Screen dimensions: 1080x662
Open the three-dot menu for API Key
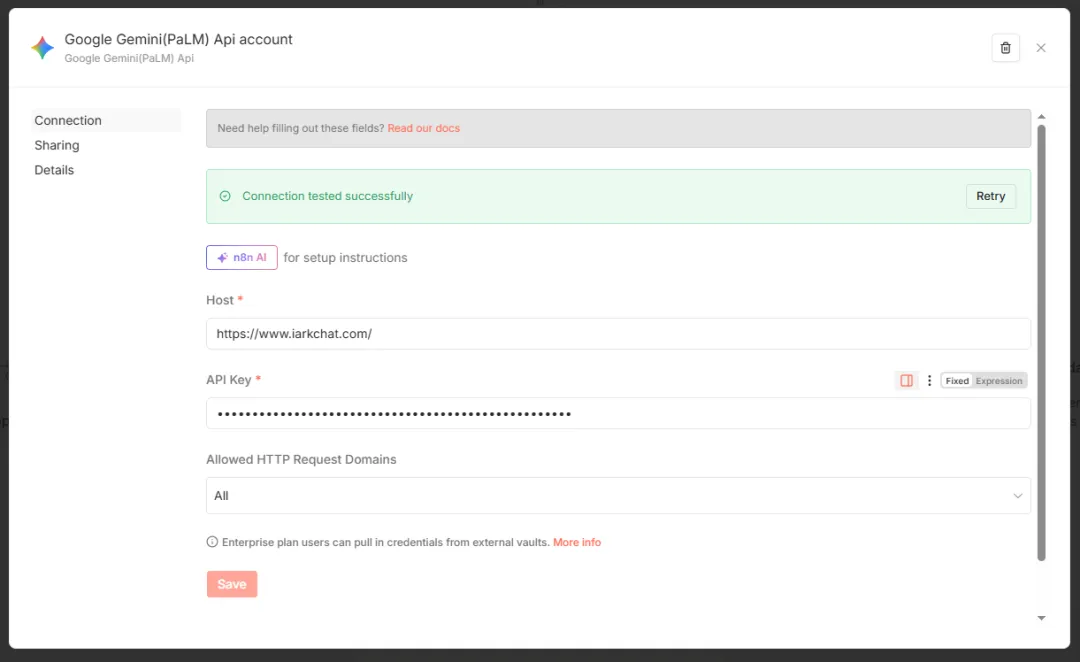tap(929, 380)
